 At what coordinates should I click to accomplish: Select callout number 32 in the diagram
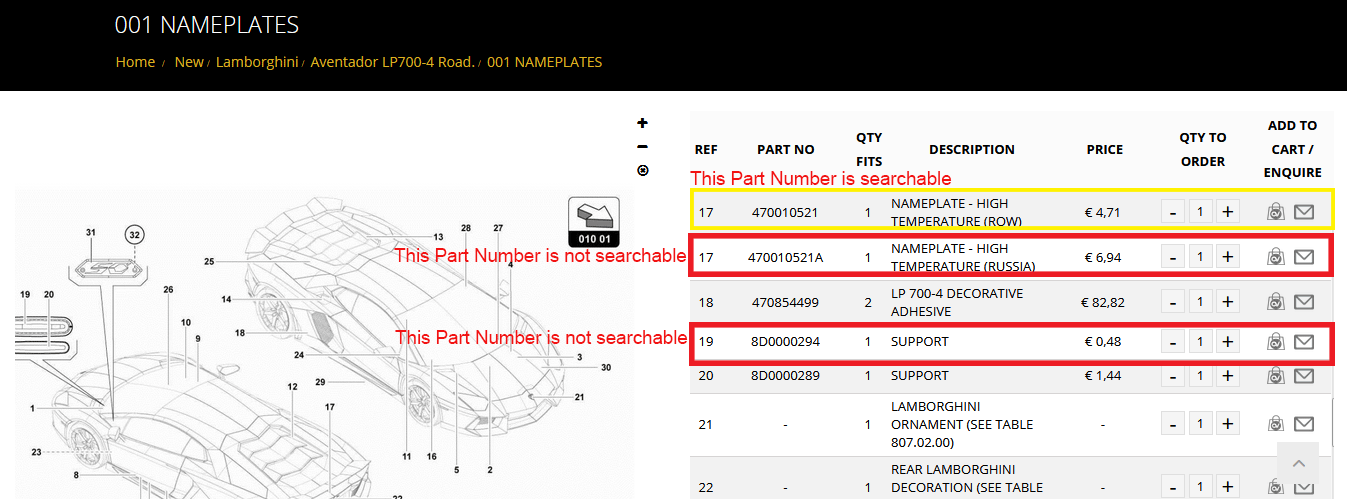134,235
